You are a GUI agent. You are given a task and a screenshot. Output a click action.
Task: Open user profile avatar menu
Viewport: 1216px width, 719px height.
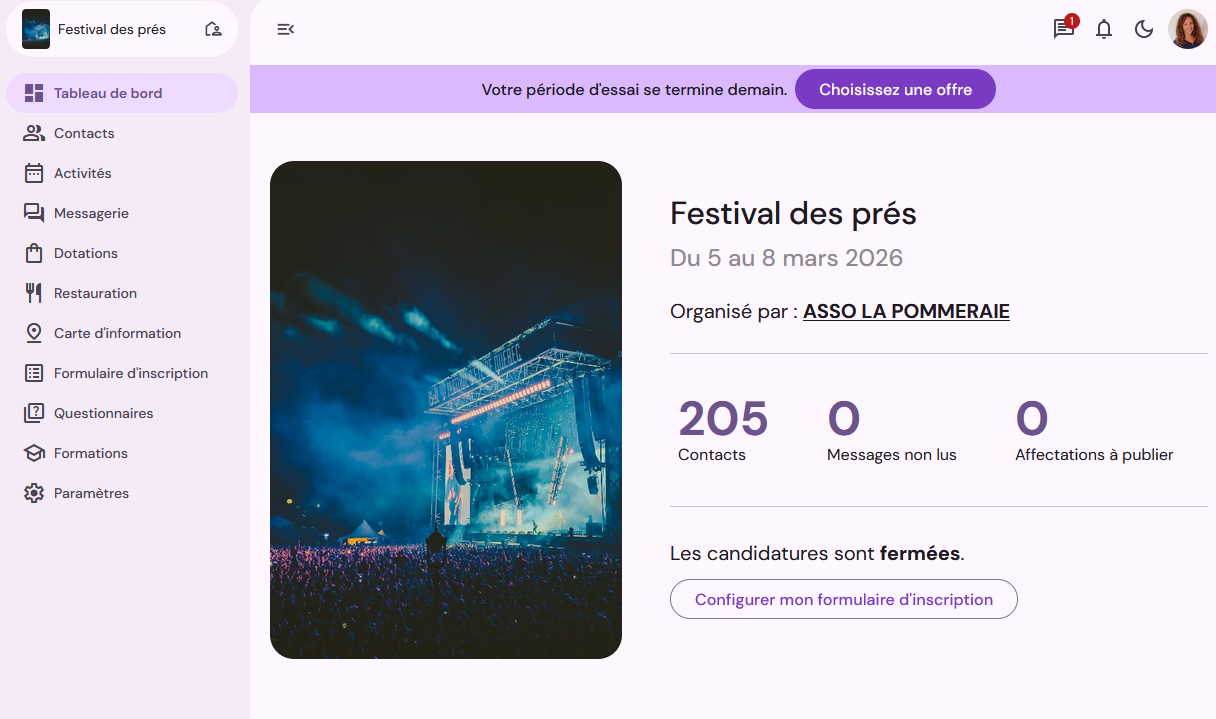tap(1187, 29)
